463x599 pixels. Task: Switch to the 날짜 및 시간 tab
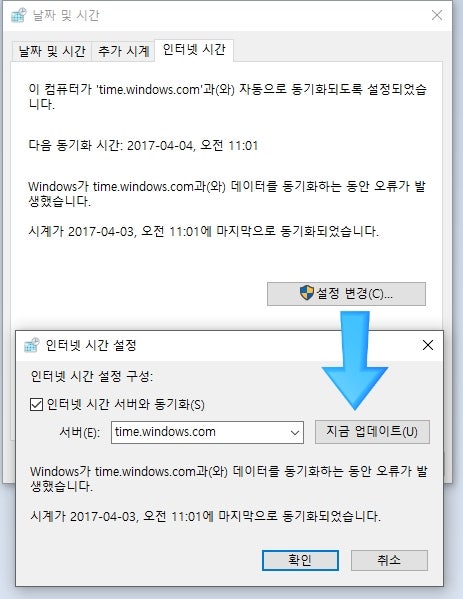pos(52,51)
